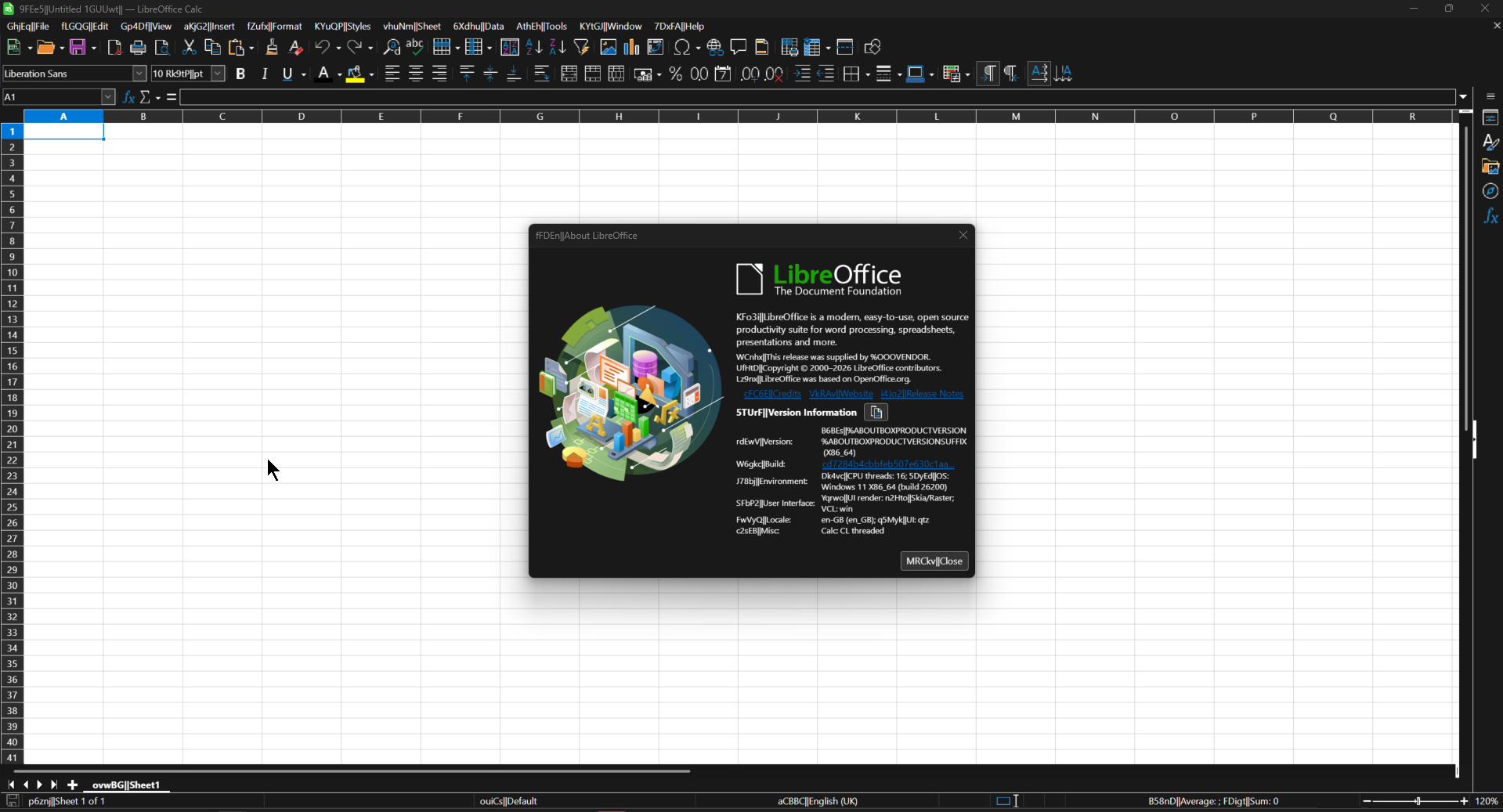Click the Print icon in the toolbar
Screen dimensions: 1503x812
(138, 48)
